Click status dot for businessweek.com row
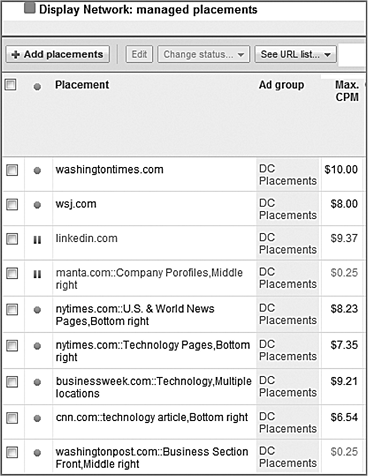The width and height of the screenshot is (368, 476). coord(37,382)
